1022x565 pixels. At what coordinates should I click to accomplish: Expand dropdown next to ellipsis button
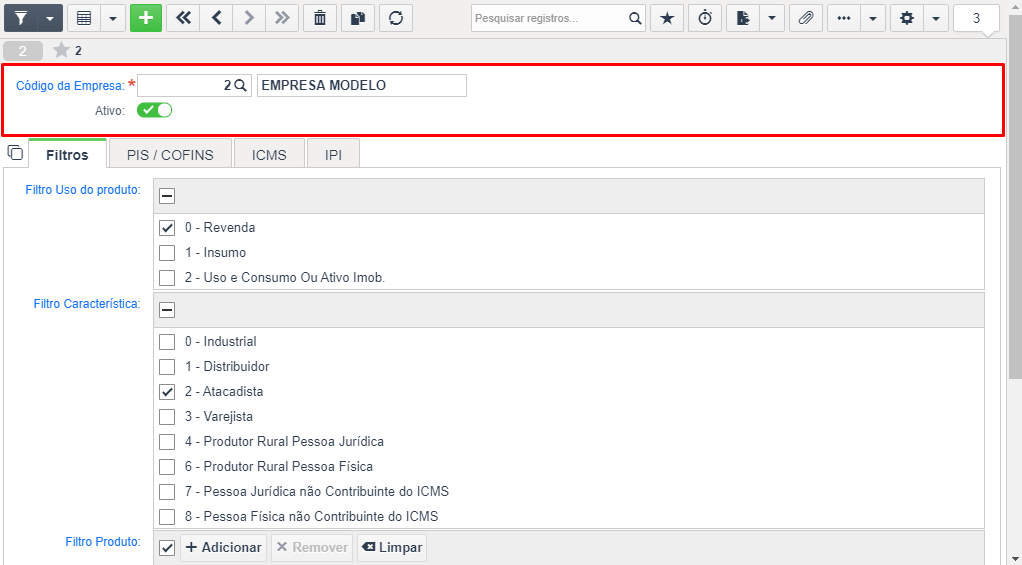click(x=873, y=18)
